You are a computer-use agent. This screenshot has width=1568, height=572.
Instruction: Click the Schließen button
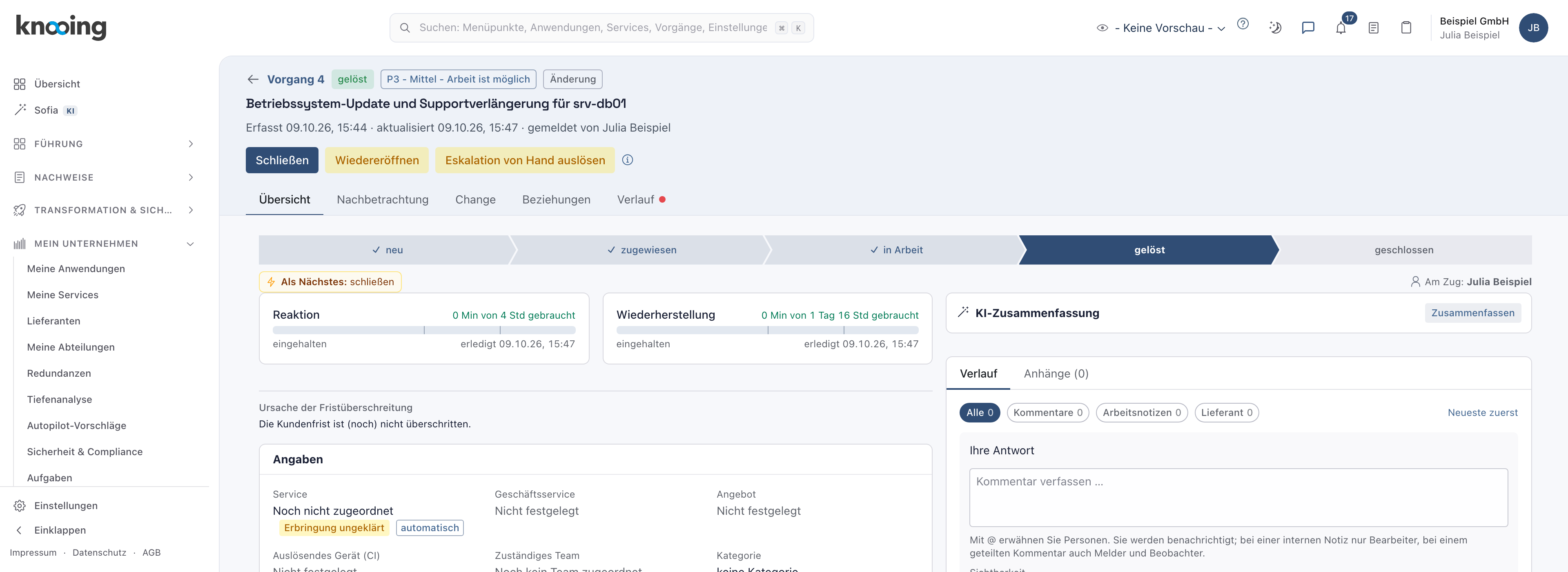tap(282, 160)
